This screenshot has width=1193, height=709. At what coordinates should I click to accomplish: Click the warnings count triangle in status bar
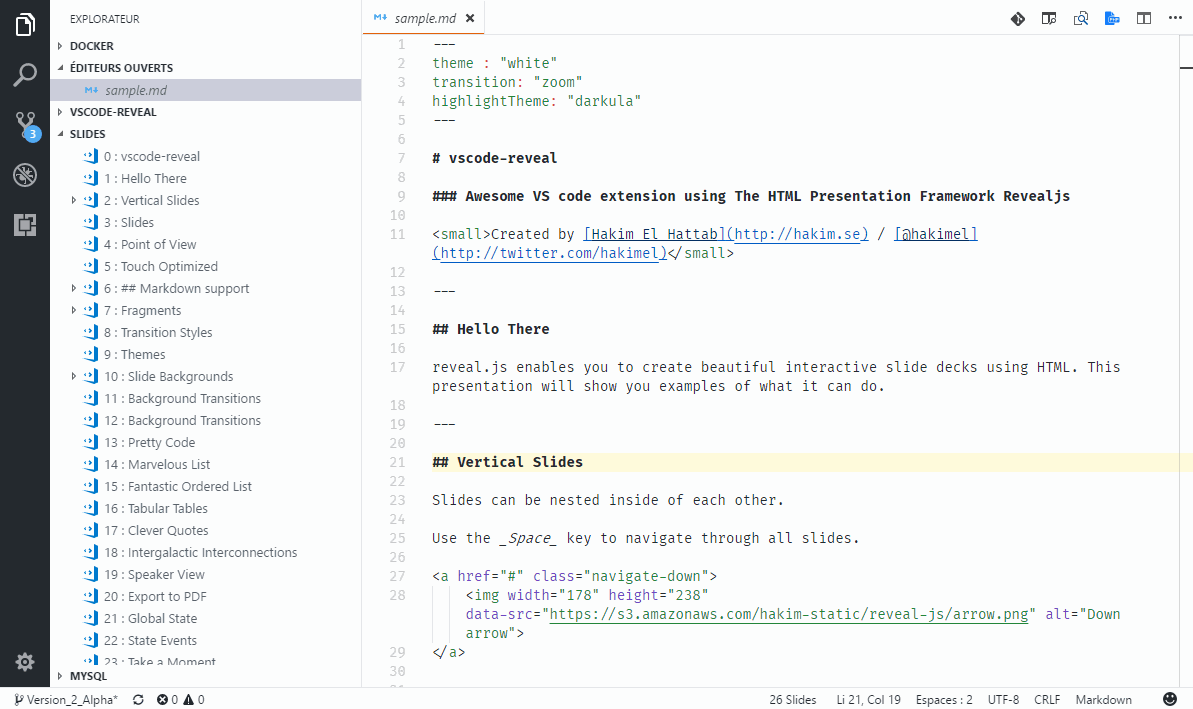(x=193, y=700)
